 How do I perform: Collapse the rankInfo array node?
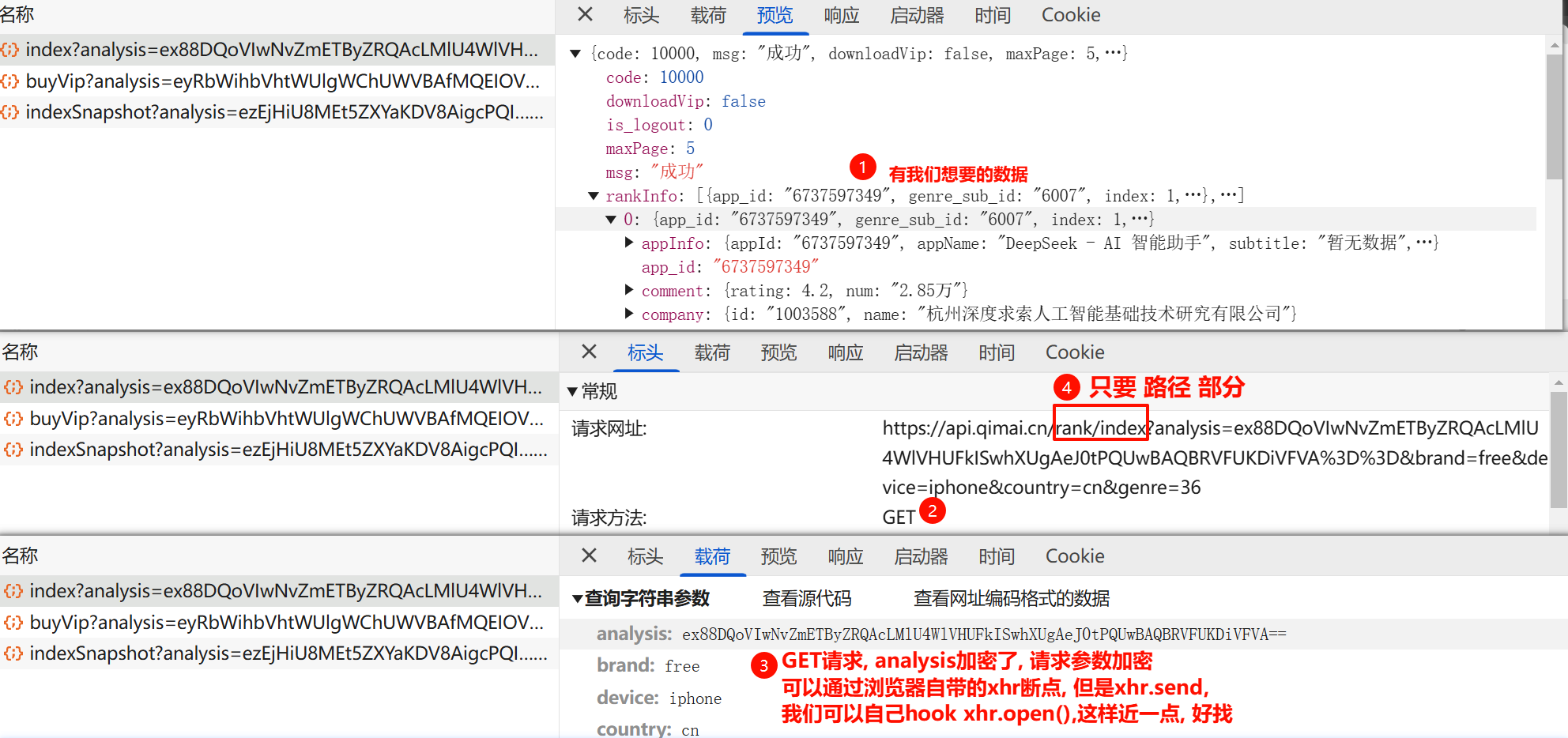coord(594,196)
